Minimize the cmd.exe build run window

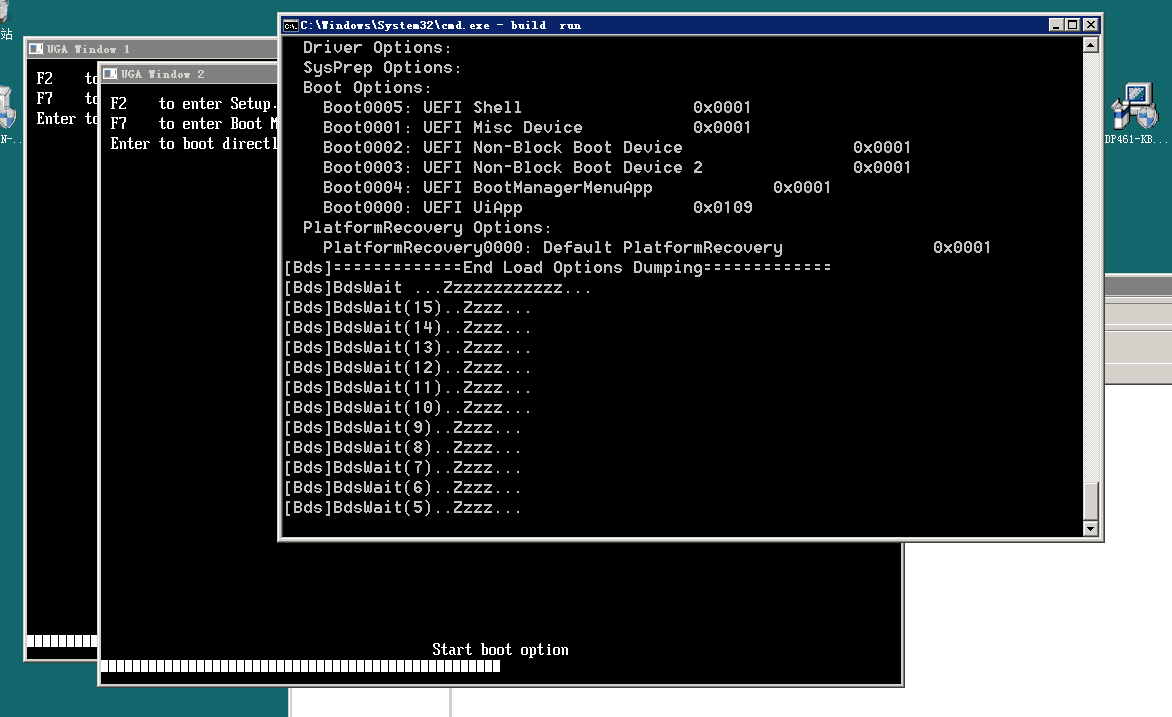[1057, 25]
